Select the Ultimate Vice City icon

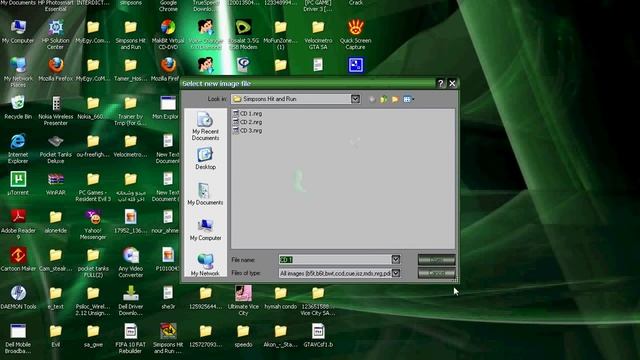pos(243,300)
